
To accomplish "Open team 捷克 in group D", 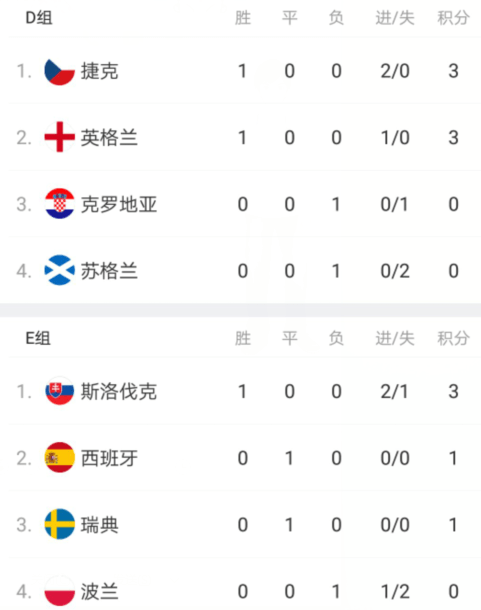I will click(100, 71).
